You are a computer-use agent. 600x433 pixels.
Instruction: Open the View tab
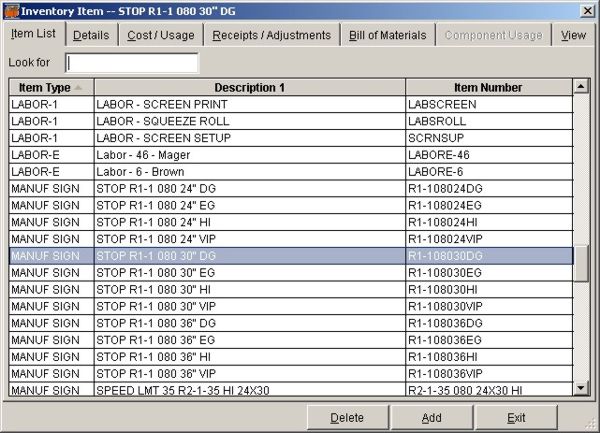pos(573,35)
